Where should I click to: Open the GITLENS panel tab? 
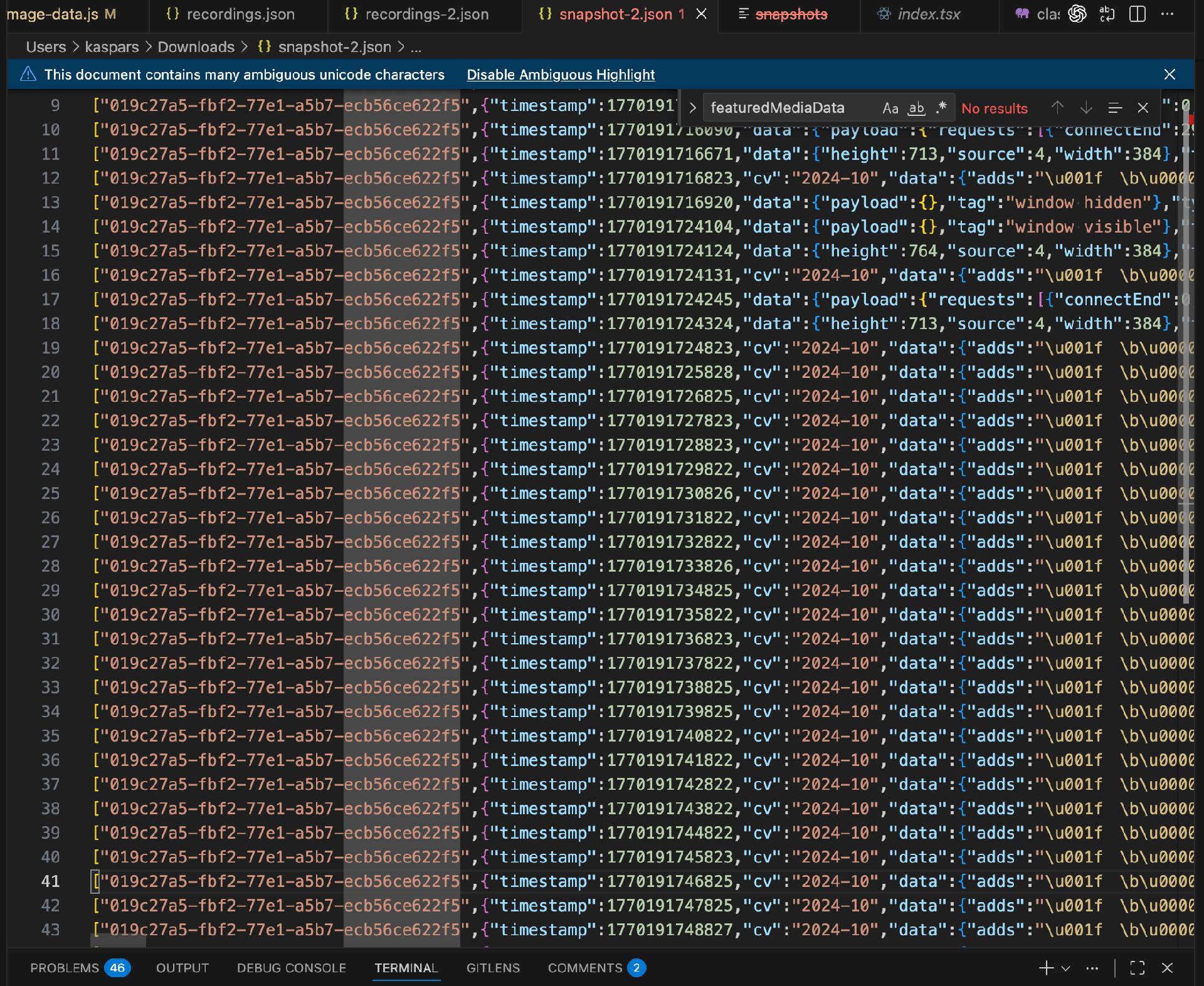tap(493, 968)
